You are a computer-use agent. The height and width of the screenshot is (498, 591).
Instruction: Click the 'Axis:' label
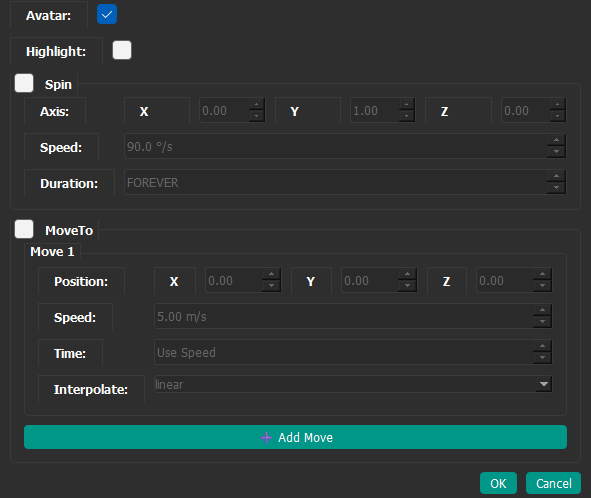point(54,112)
